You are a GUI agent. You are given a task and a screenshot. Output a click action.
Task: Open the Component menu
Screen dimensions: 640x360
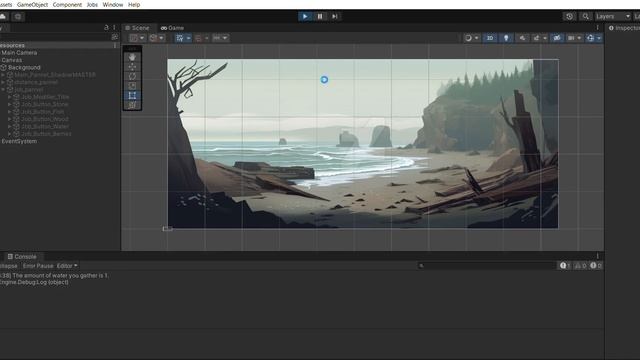coord(67,4)
